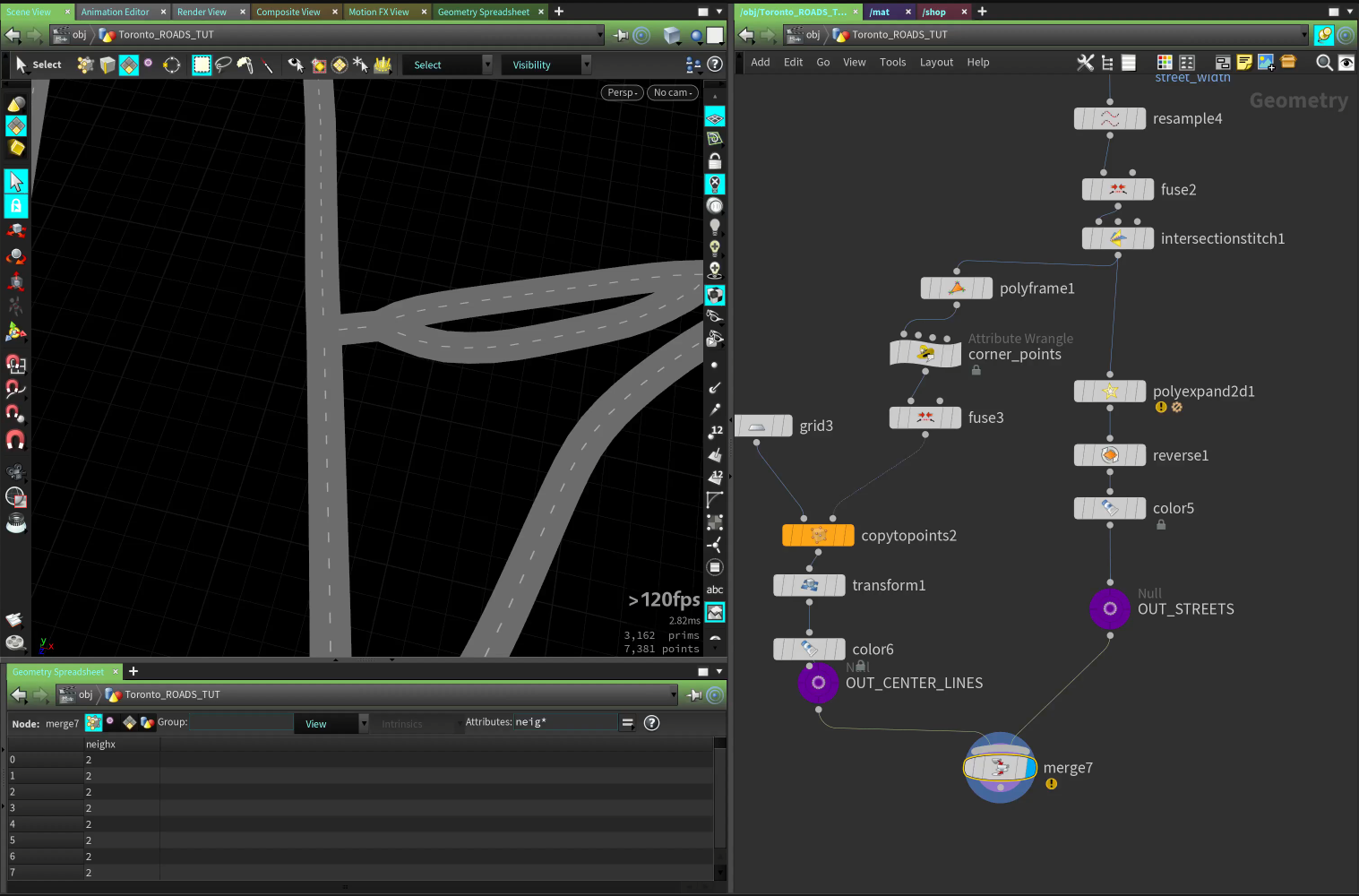Activate the lasso selection tool
The width and height of the screenshot is (1359, 896).
(223, 65)
